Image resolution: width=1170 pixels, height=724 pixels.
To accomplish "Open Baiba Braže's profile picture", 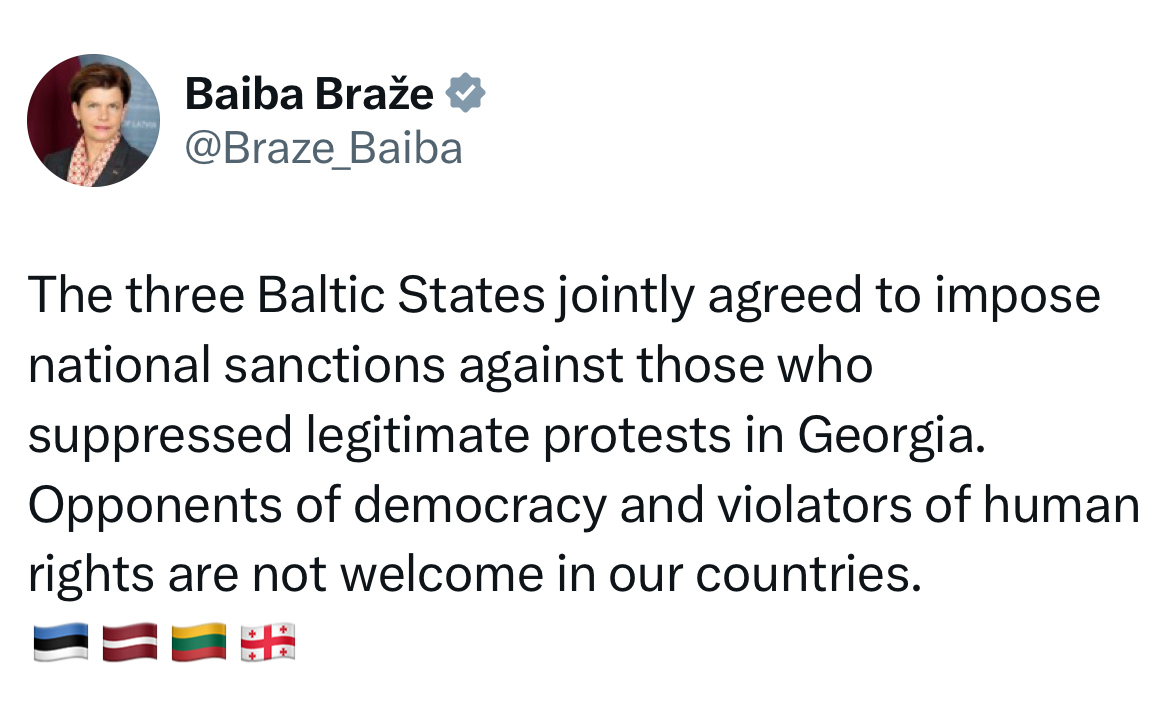I will pyautogui.click(x=93, y=121).
